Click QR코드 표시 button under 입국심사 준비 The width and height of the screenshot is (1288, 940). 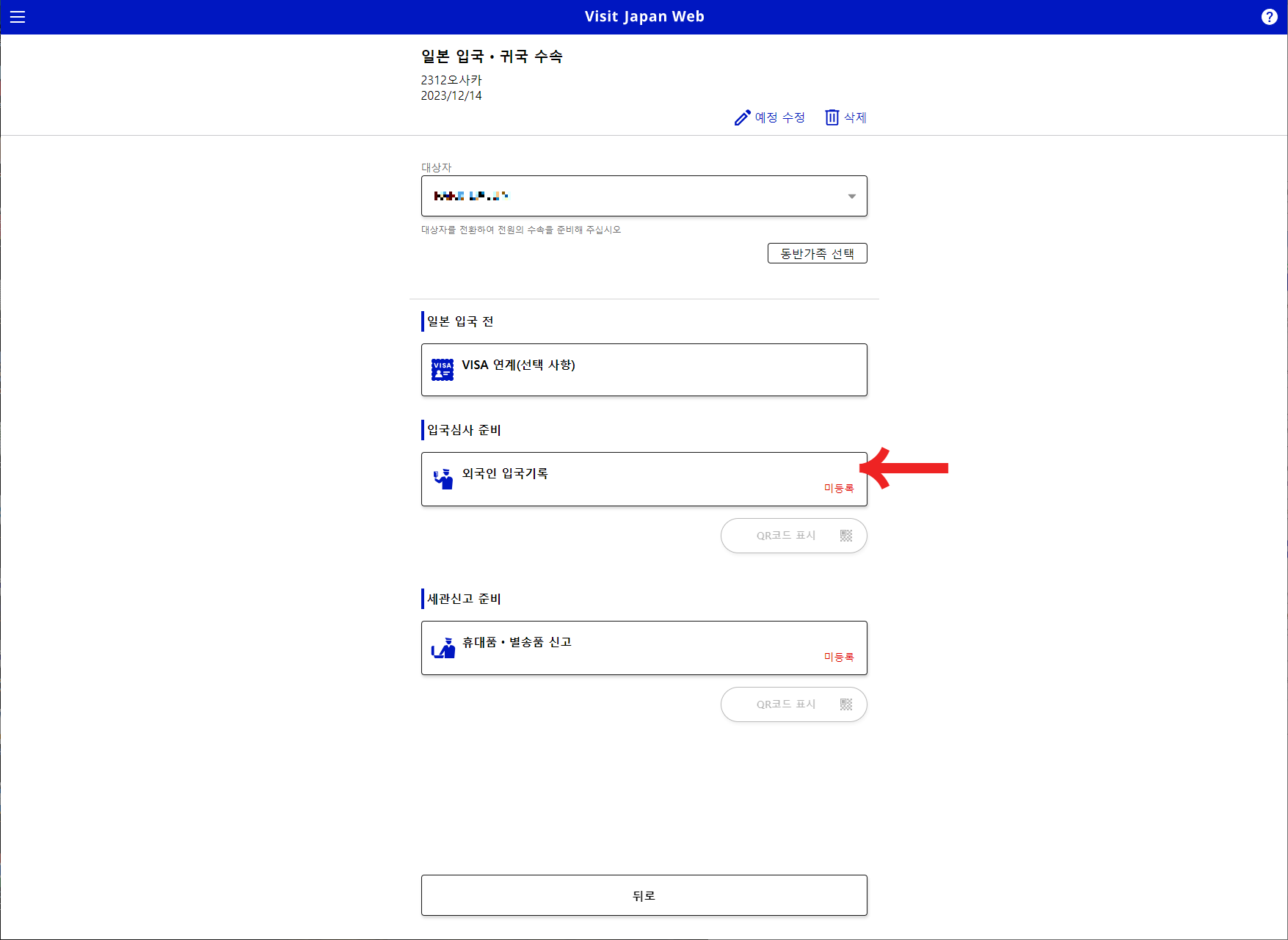tap(793, 536)
